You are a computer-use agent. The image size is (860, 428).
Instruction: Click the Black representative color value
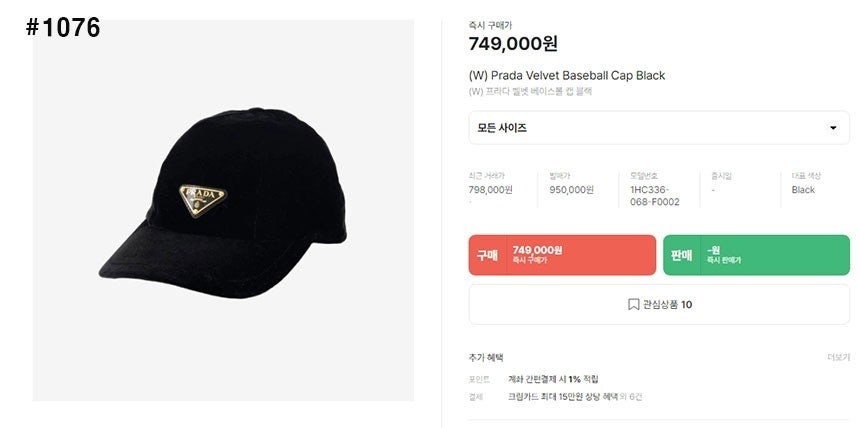pyautogui.click(x=803, y=189)
